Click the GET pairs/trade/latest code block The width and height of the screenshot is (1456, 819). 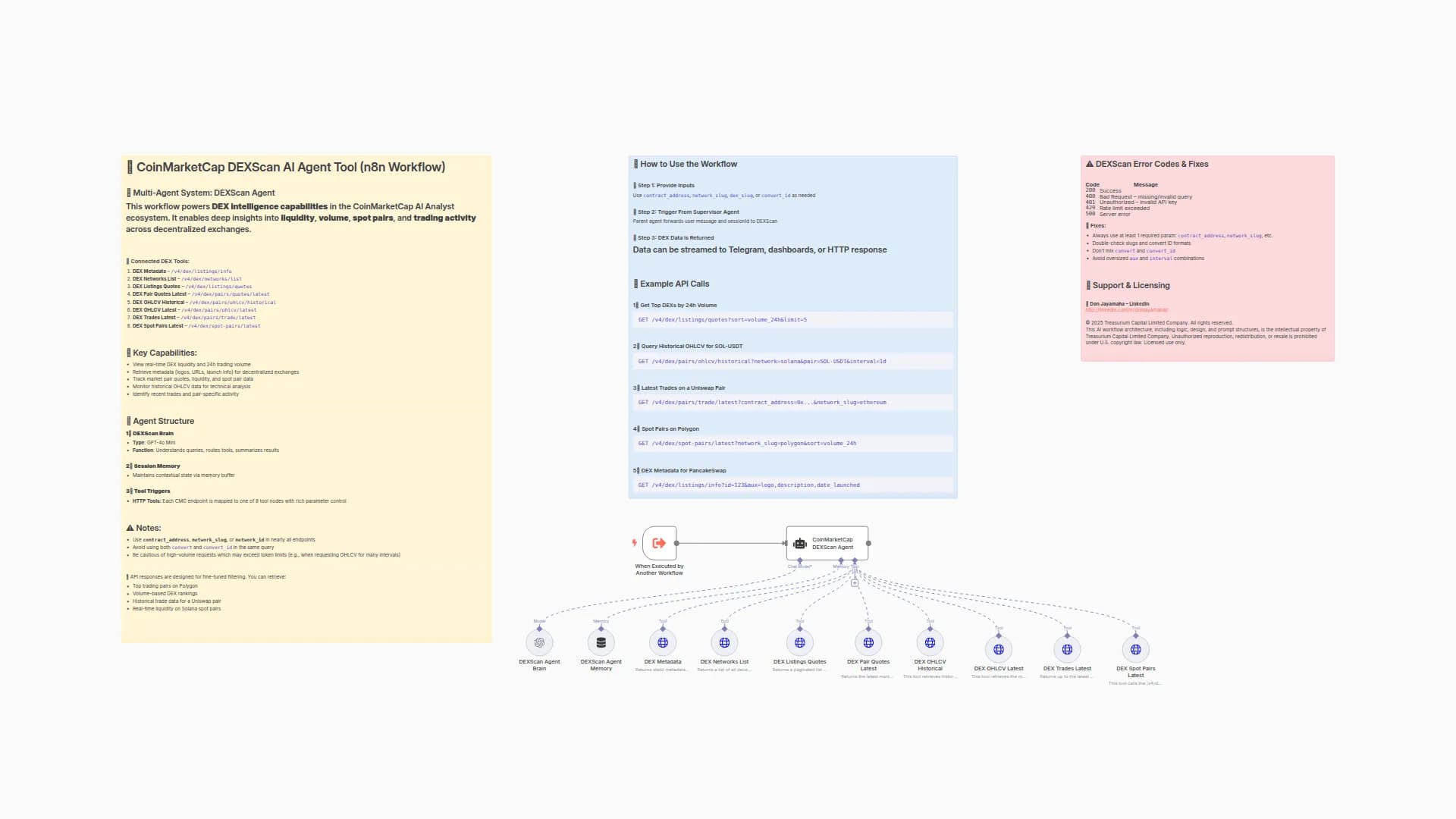pos(793,402)
